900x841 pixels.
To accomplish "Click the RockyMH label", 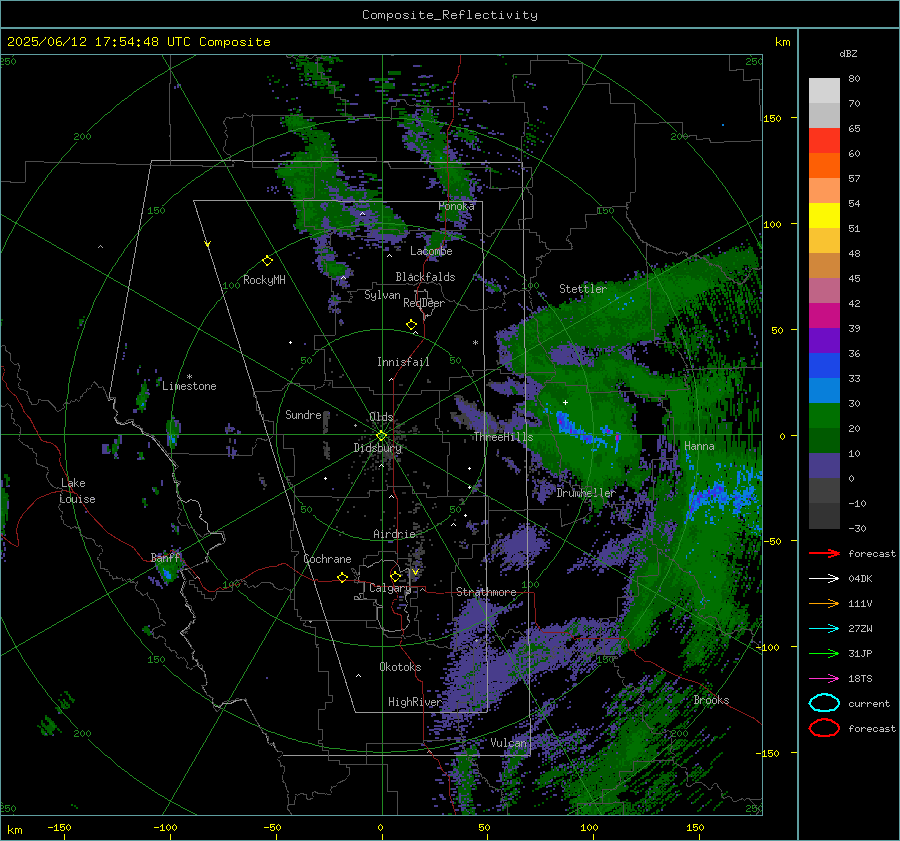I will pyautogui.click(x=264, y=280).
